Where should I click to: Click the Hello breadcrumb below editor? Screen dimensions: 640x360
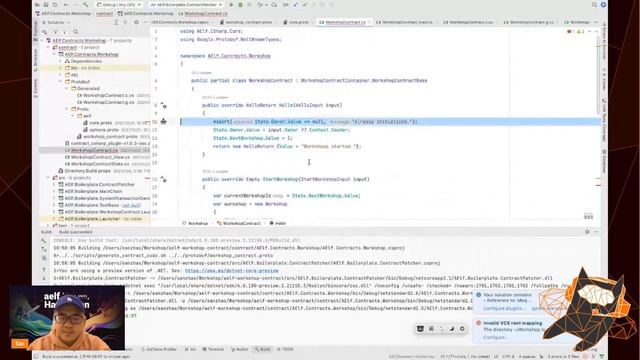point(278,223)
